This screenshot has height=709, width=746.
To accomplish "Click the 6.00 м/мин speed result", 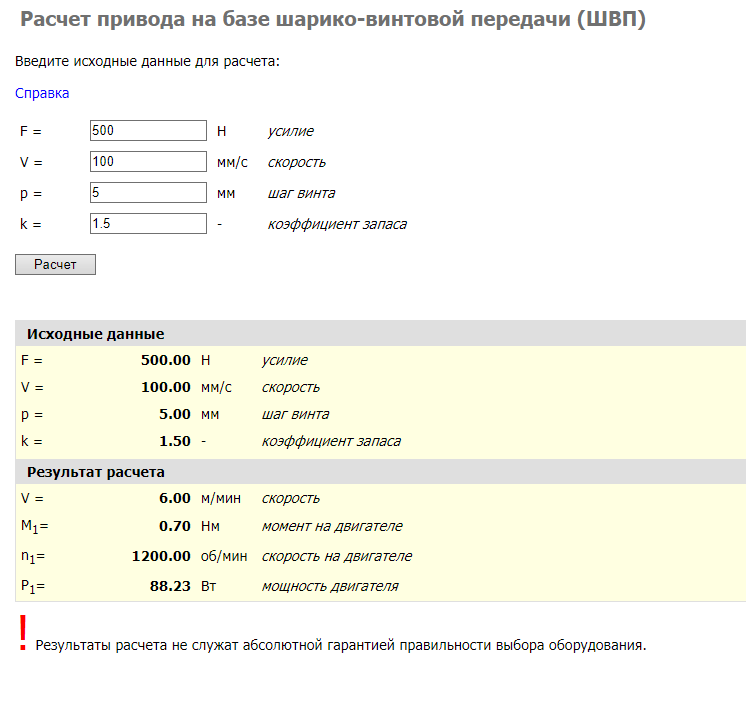I will pos(175,498).
